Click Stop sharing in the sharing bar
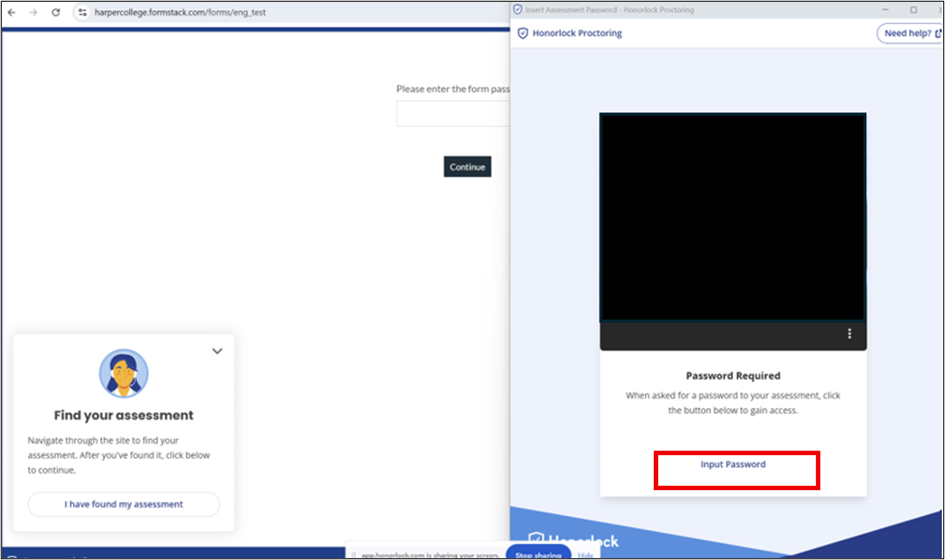The image size is (945, 560). 537,554
